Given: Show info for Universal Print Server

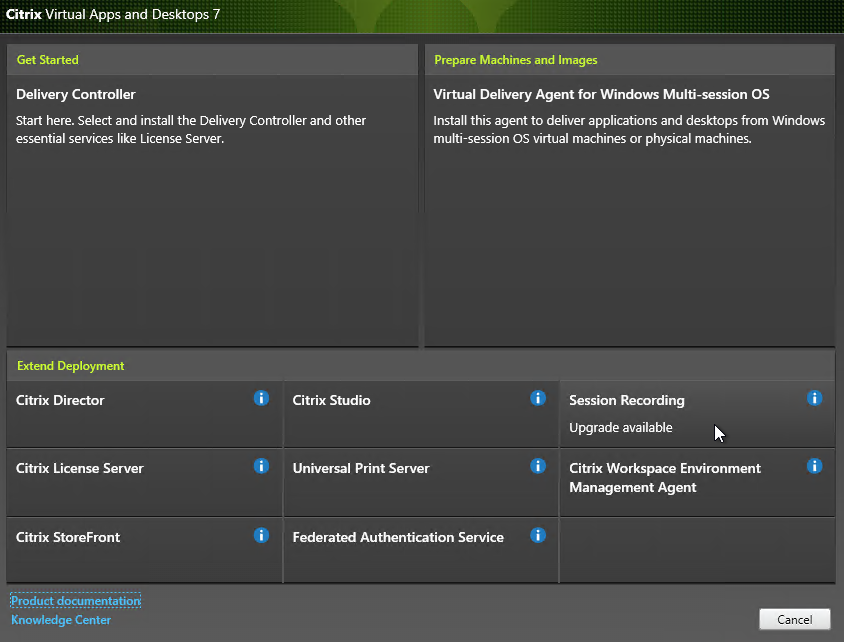Looking at the screenshot, I should (x=538, y=466).
